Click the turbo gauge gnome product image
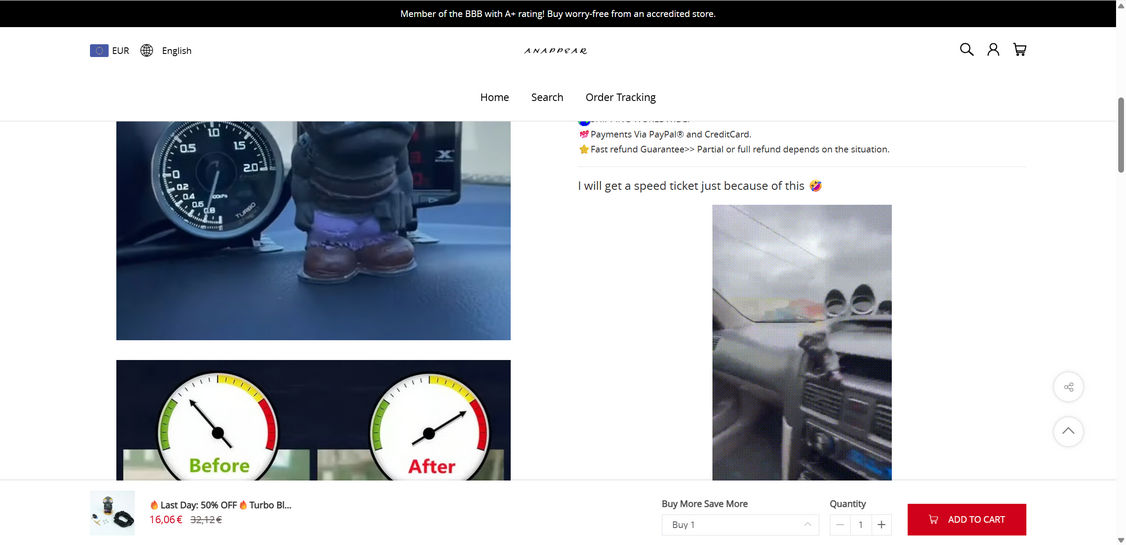Image resolution: width=1126 pixels, height=545 pixels. coord(313,230)
